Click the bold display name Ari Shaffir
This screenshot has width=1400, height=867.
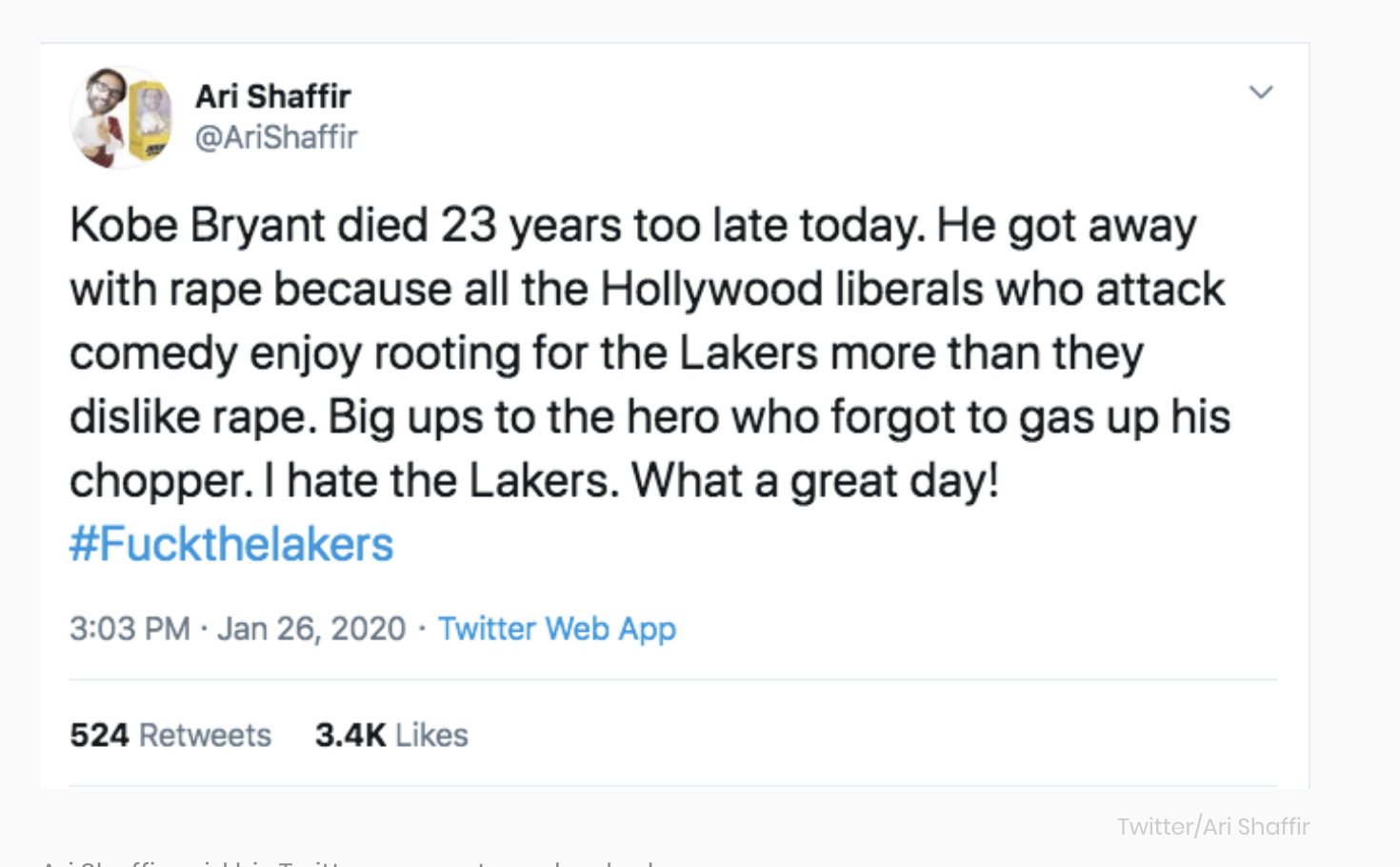[x=272, y=96]
